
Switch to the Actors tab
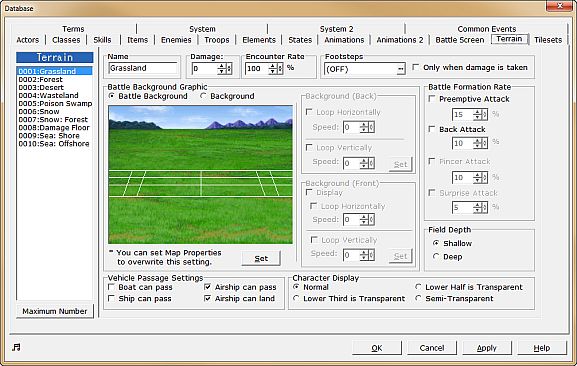click(x=28, y=40)
